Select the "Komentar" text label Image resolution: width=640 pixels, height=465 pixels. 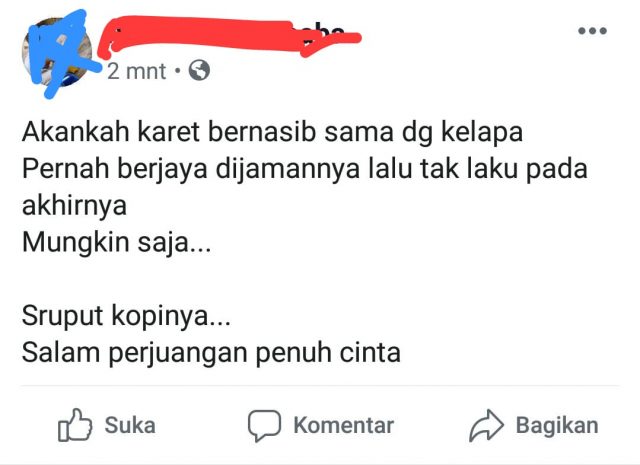[x=344, y=425]
